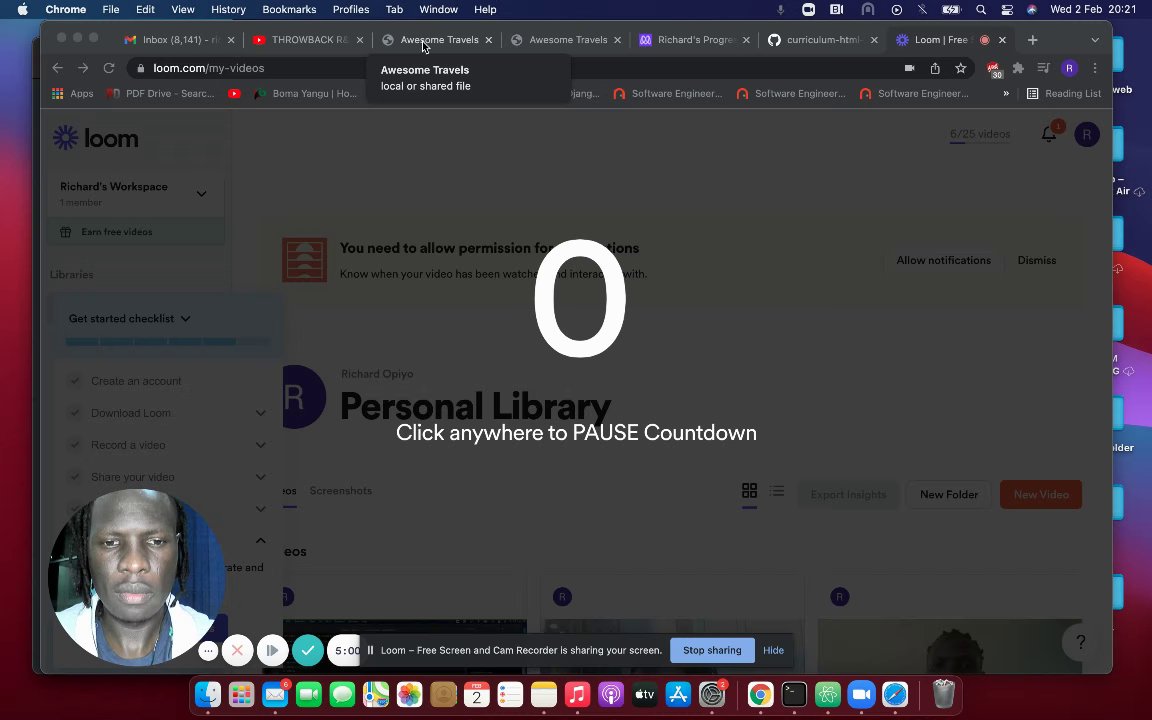Cancel the Loom recording with X
1152x720 pixels.
tap(237, 650)
